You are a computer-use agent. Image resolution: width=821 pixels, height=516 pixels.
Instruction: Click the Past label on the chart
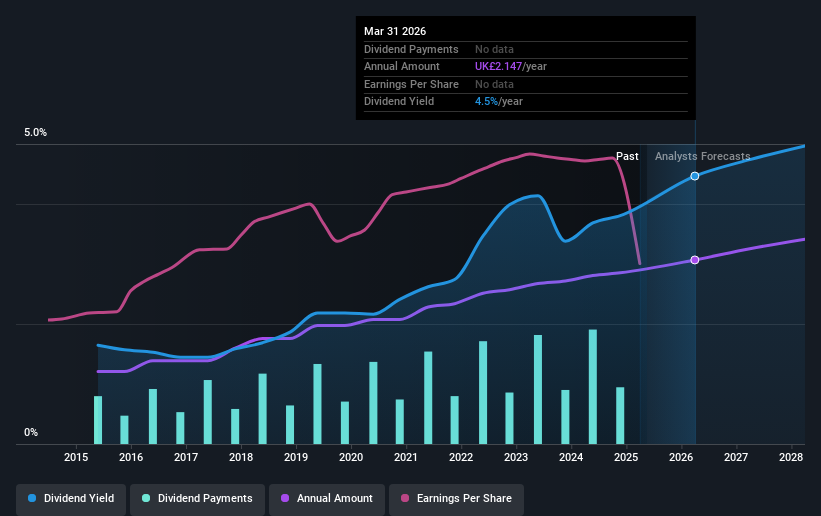point(627,156)
